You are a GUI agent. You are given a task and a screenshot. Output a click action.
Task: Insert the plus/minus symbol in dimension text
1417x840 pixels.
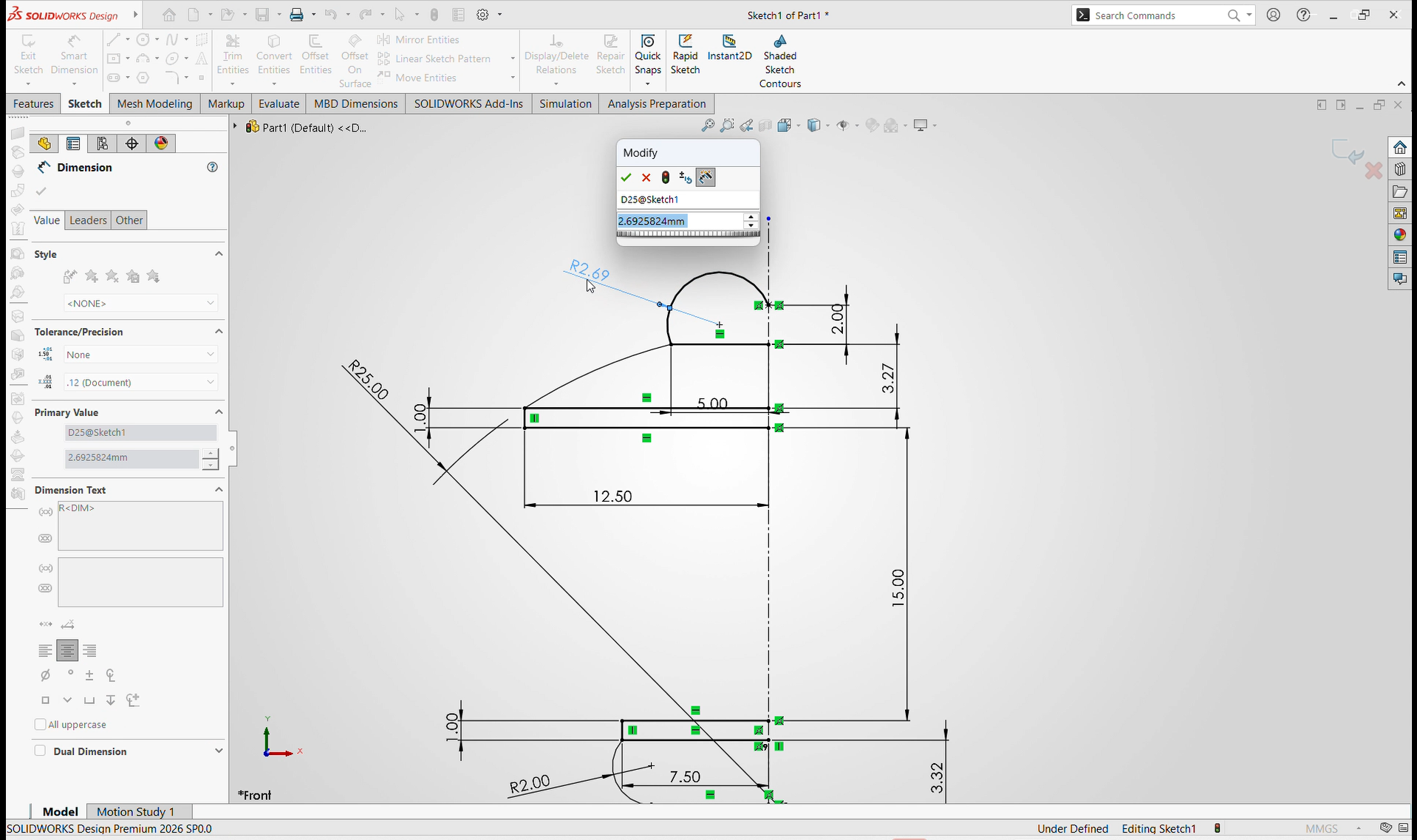coord(89,675)
